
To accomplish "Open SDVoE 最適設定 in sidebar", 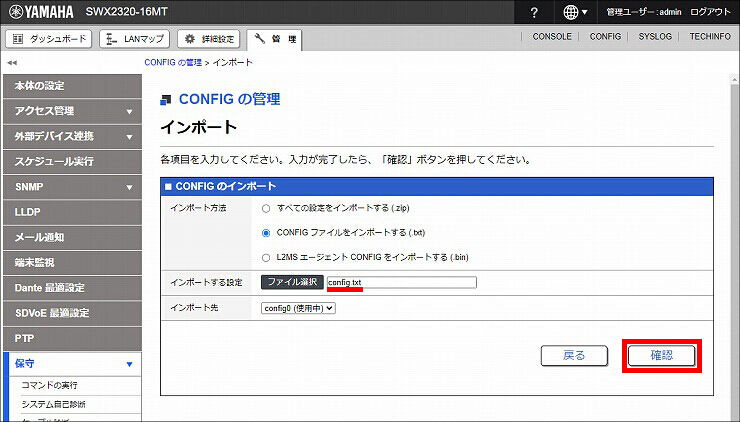I will pyautogui.click(x=72, y=313).
